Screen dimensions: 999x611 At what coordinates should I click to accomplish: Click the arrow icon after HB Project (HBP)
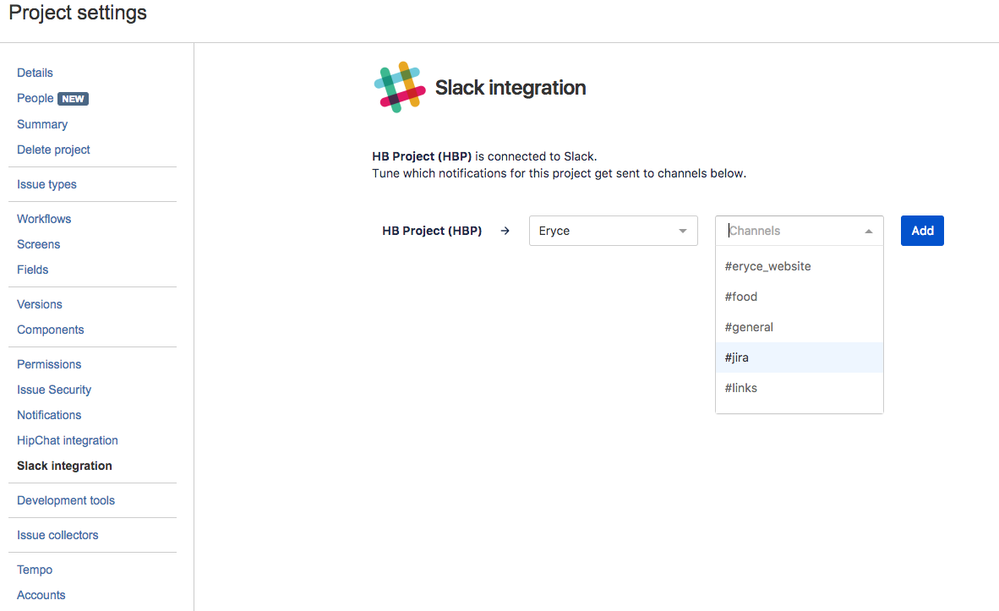tap(505, 231)
